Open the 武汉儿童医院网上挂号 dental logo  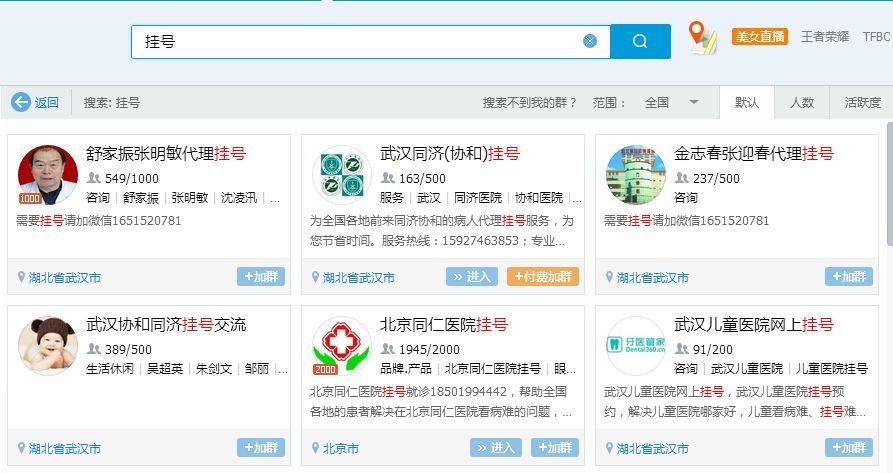636,346
